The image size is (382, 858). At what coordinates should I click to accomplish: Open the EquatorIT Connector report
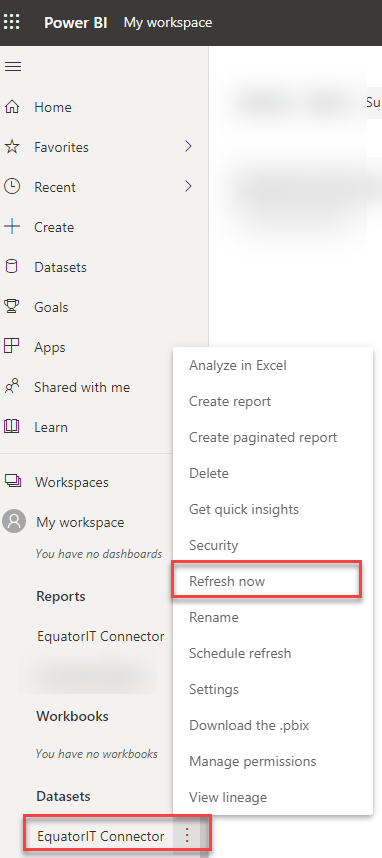[101, 636]
